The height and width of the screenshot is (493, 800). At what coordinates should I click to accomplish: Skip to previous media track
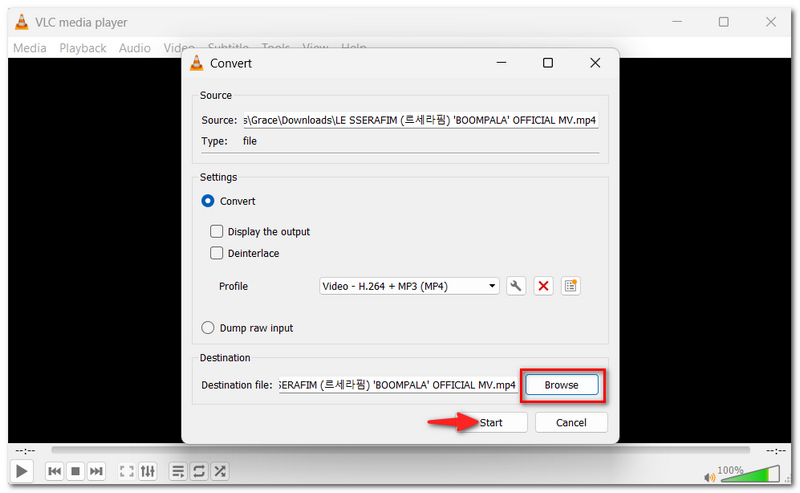click(x=55, y=471)
